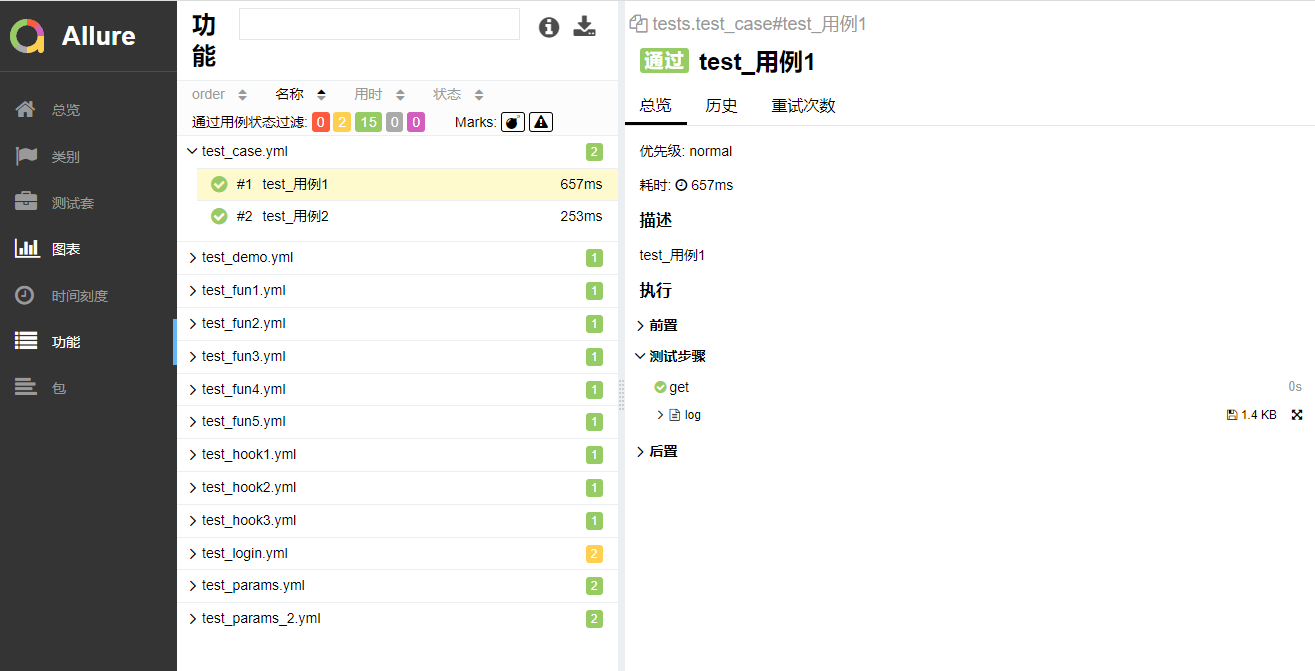Expand test_fun1.yml group

(x=398, y=291)
